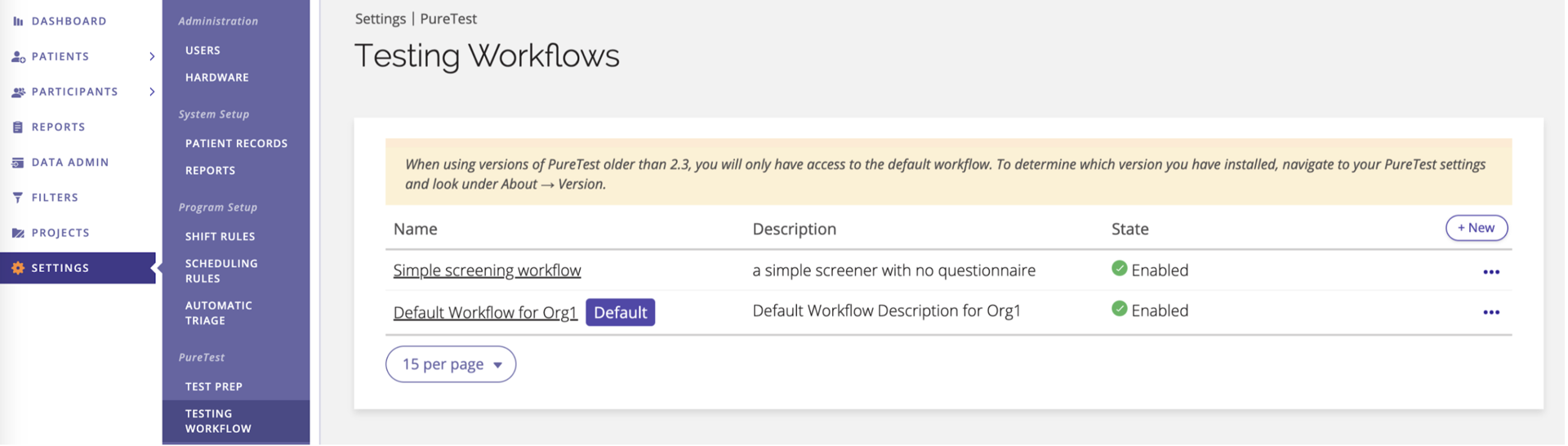Image resolution: width=1568 pixels, height=446 pixels.
Task: Click the + New workflow button
Action: [x=1477, y=228]
